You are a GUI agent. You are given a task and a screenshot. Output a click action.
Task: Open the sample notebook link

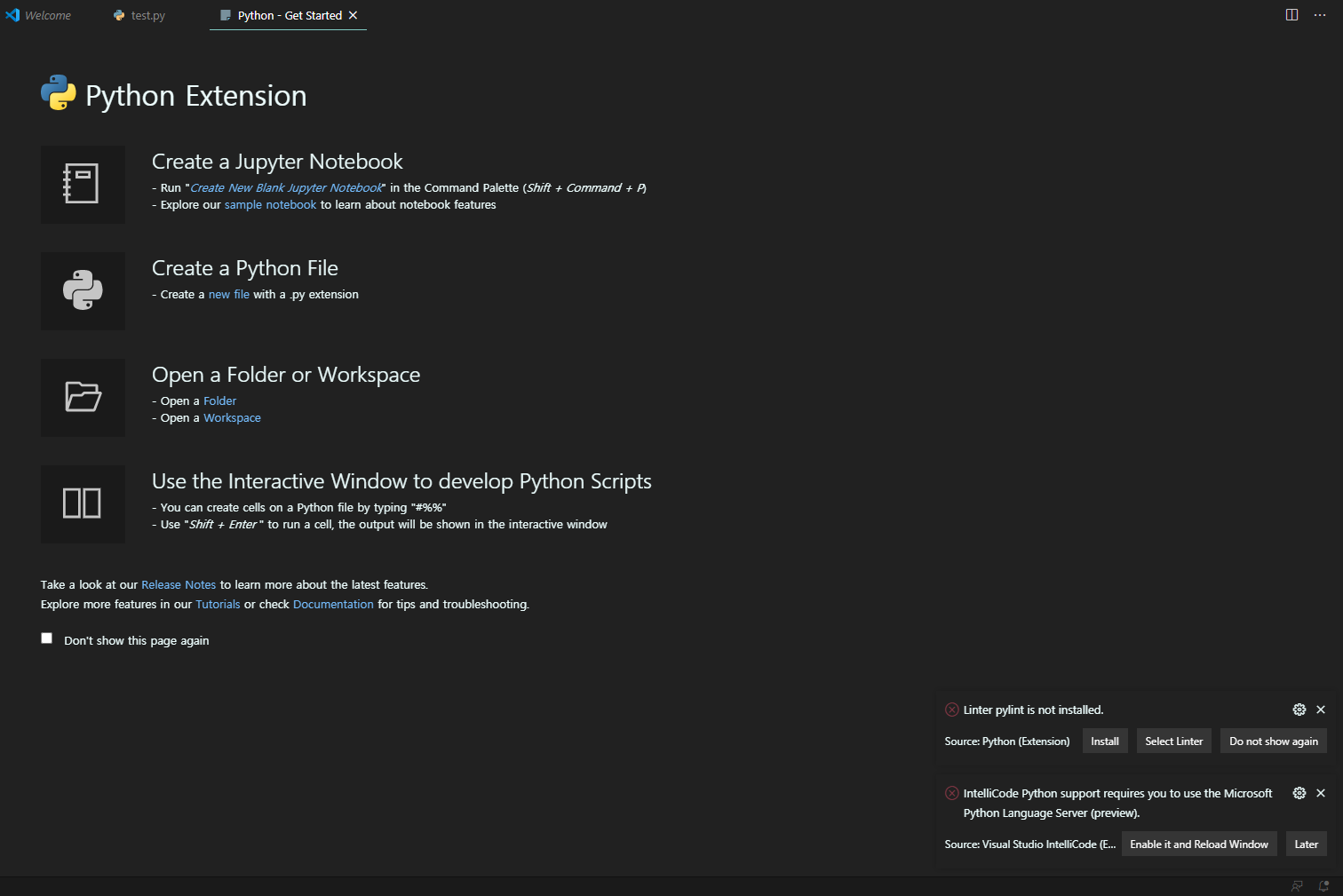point(270,204)
